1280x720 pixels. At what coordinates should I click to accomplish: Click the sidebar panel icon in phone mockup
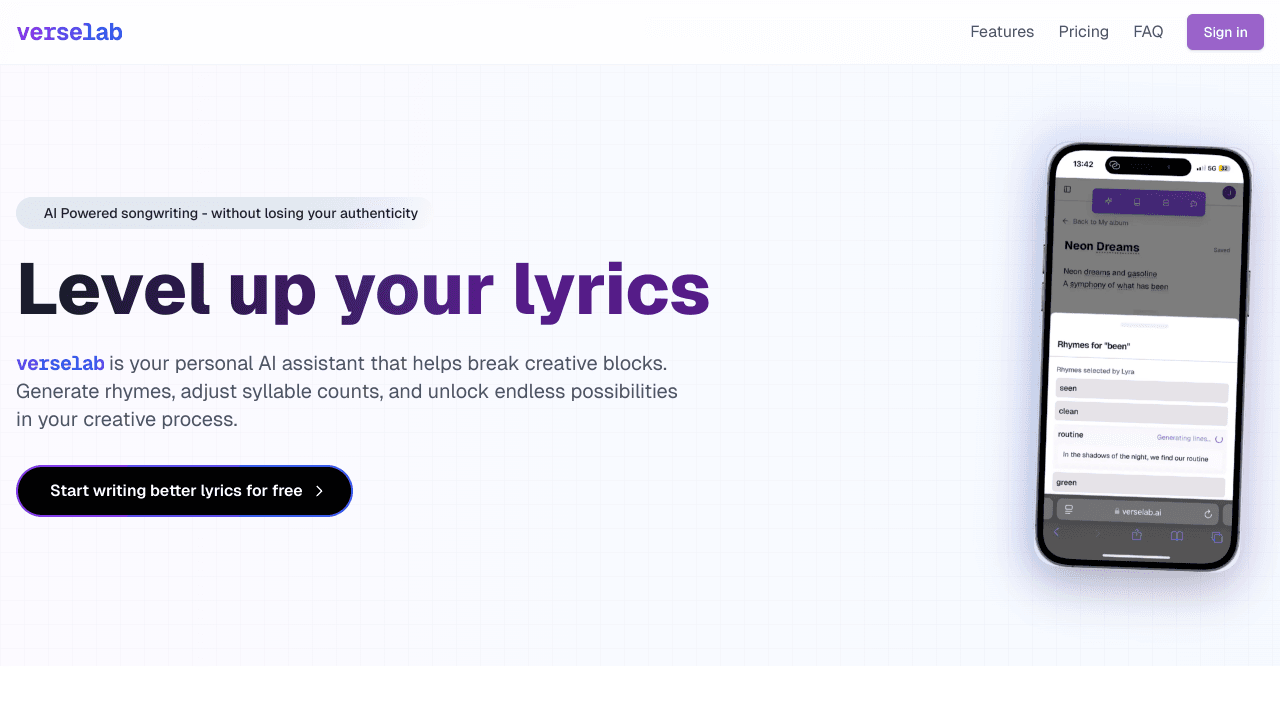(x=1068, y=189)
